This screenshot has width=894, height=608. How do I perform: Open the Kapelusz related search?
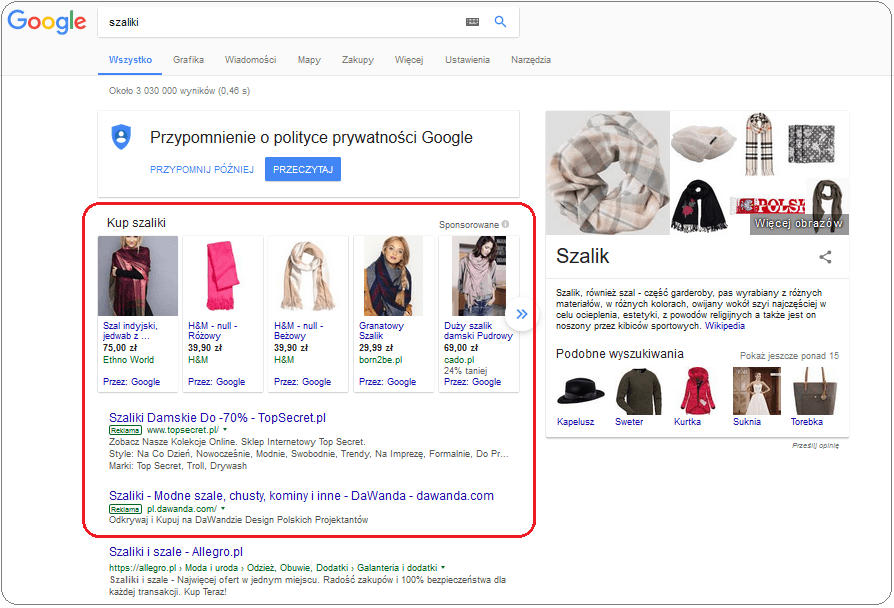pyautogui.click(x=575, y=421)
